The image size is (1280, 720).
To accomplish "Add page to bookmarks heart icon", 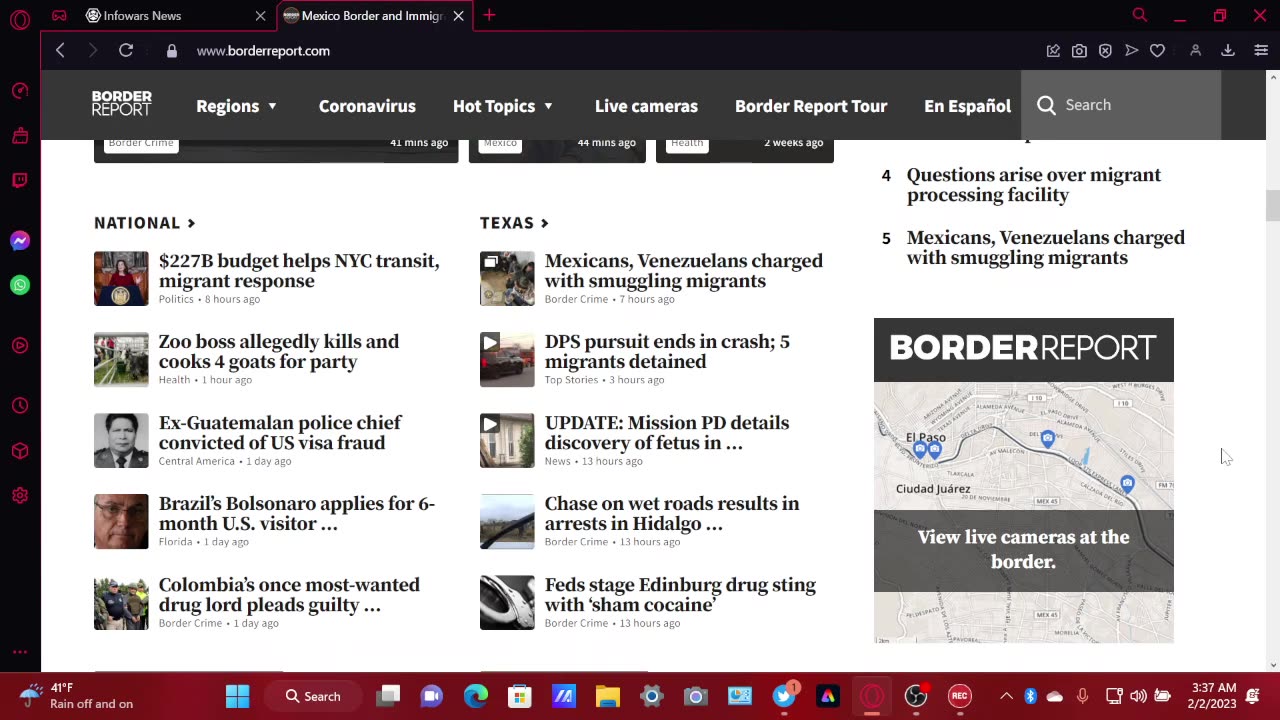I will [1157, 50].
